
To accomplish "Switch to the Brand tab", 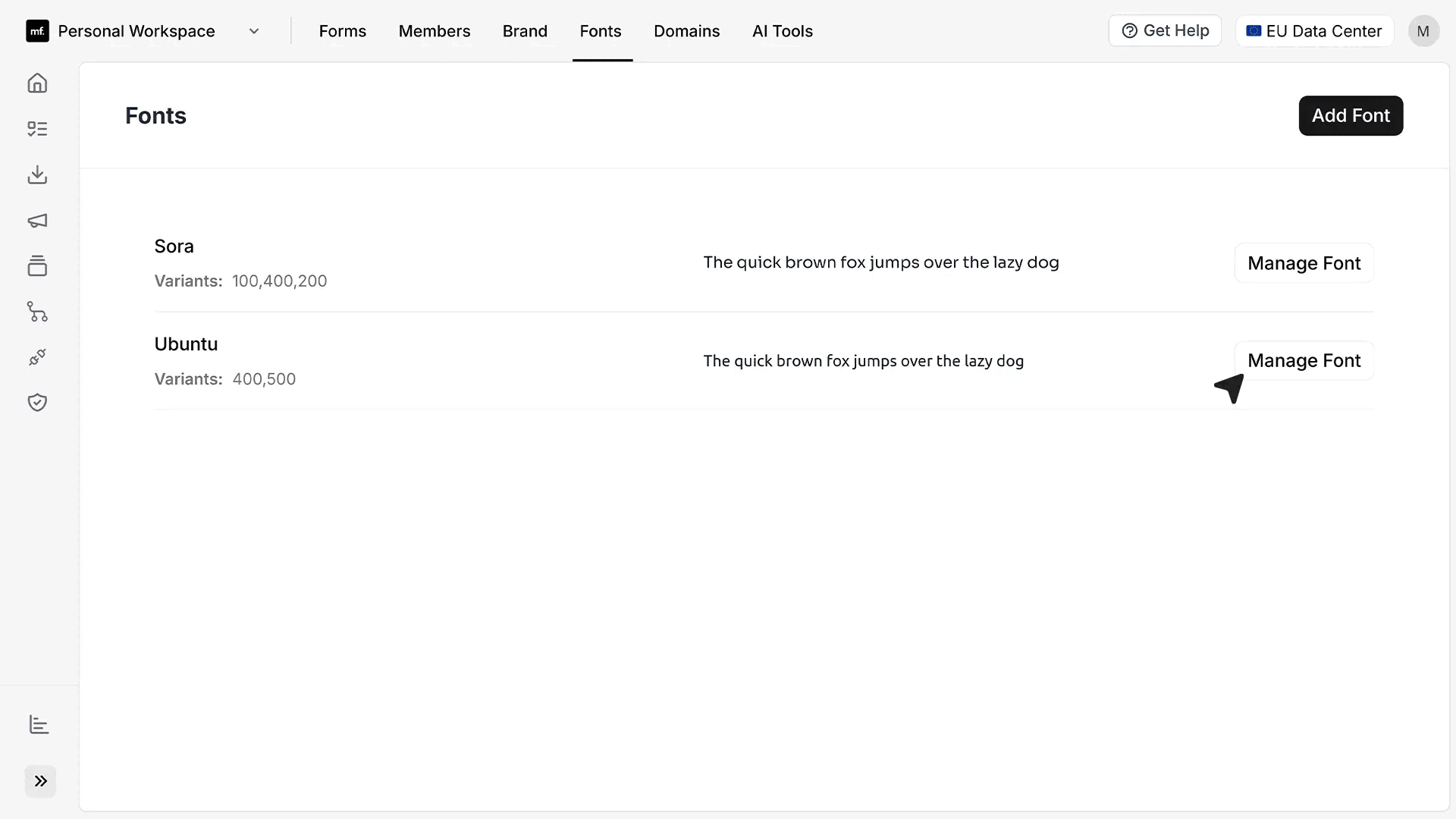I will tap(525, 31).
